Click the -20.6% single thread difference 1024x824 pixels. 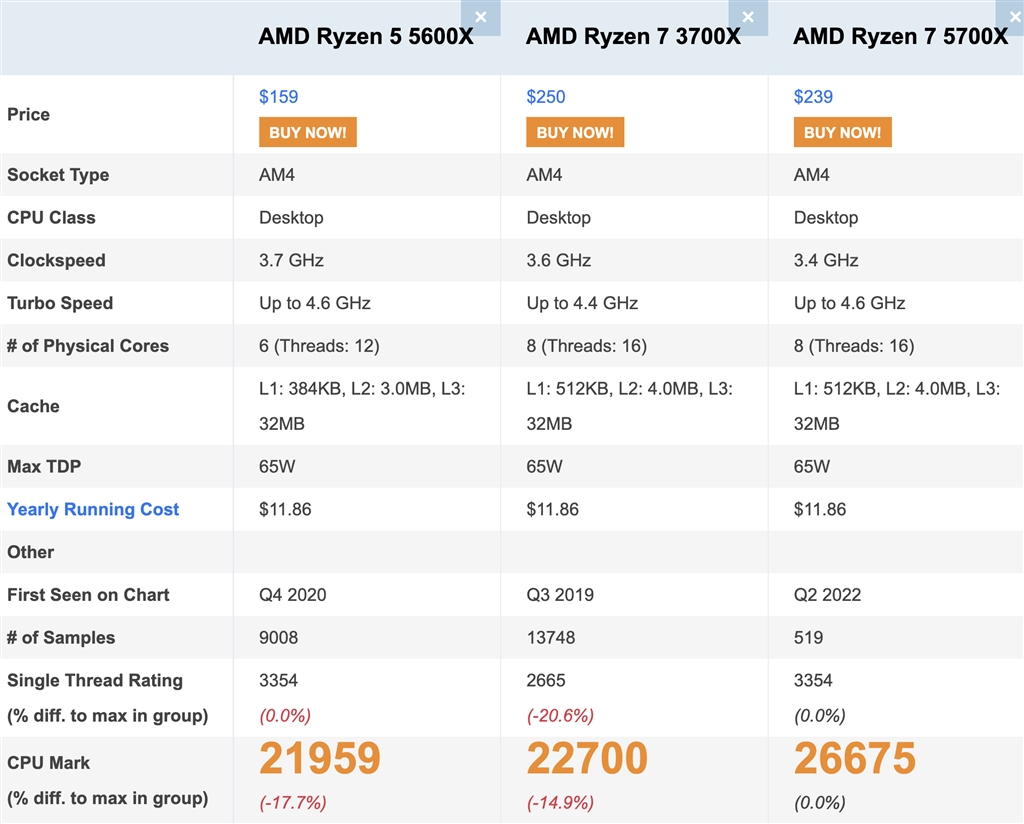coord(560,716)
